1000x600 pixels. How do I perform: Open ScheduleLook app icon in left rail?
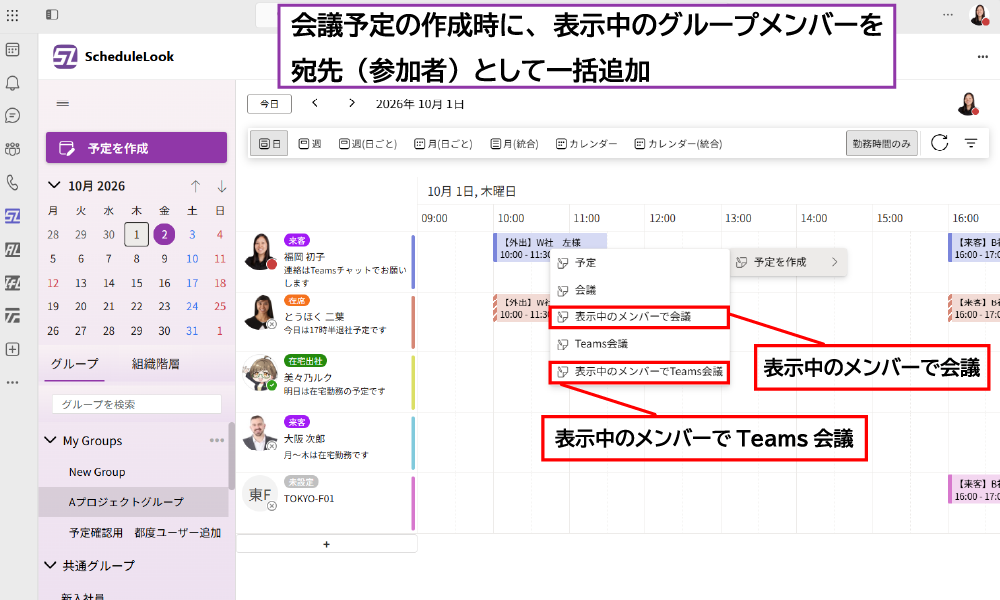coord(12,216)
